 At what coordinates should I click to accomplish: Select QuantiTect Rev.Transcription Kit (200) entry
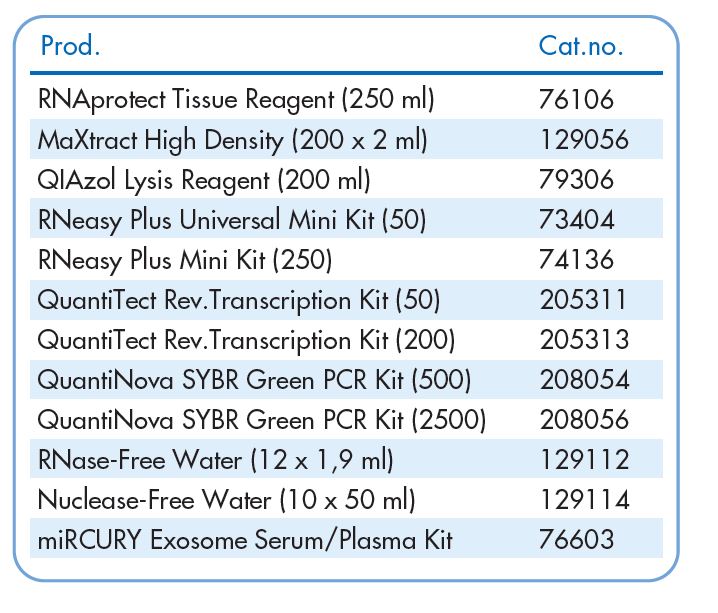(246, 339)
